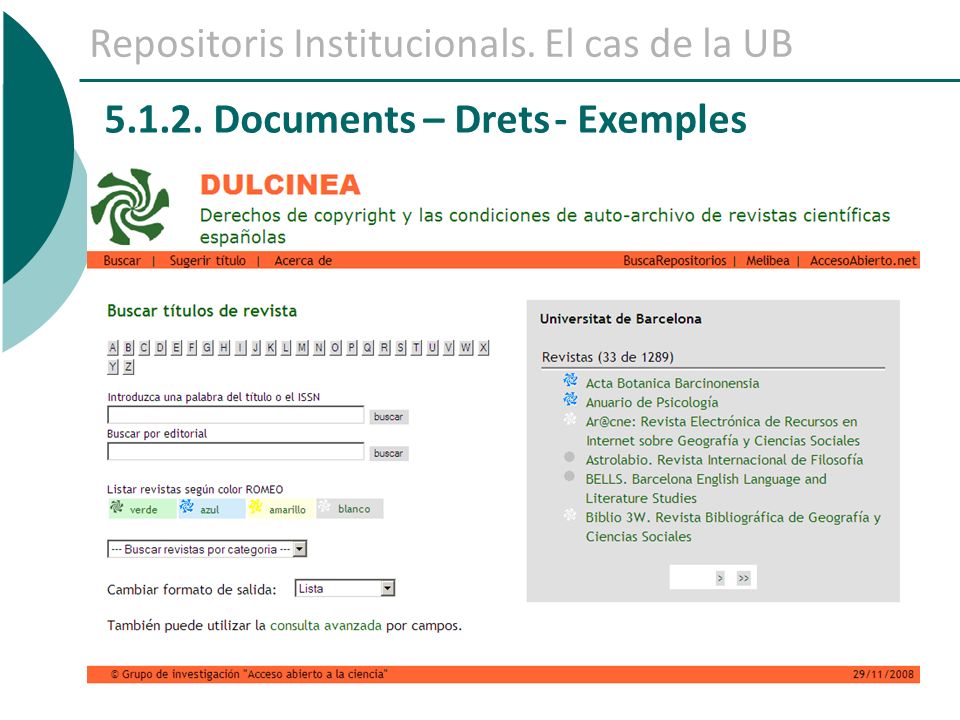This screenshot has width=960, height=720.
Task: Click the grey dot beside Astrolabio journal
Action: (x=569, y=457)
